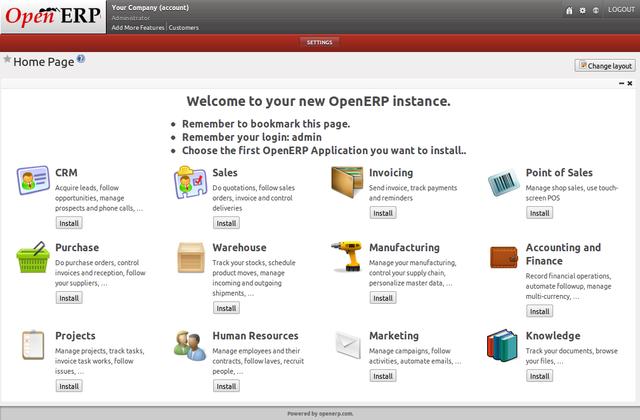640x420 pixels.
Task: Click the Projects clipboard icon
Action: 33,345
